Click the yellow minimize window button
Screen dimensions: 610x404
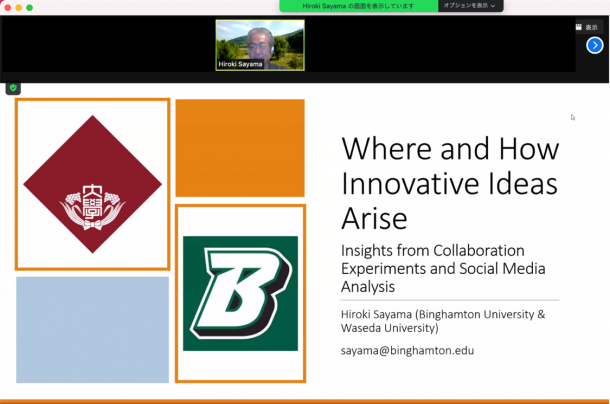[x=18, y=7]
